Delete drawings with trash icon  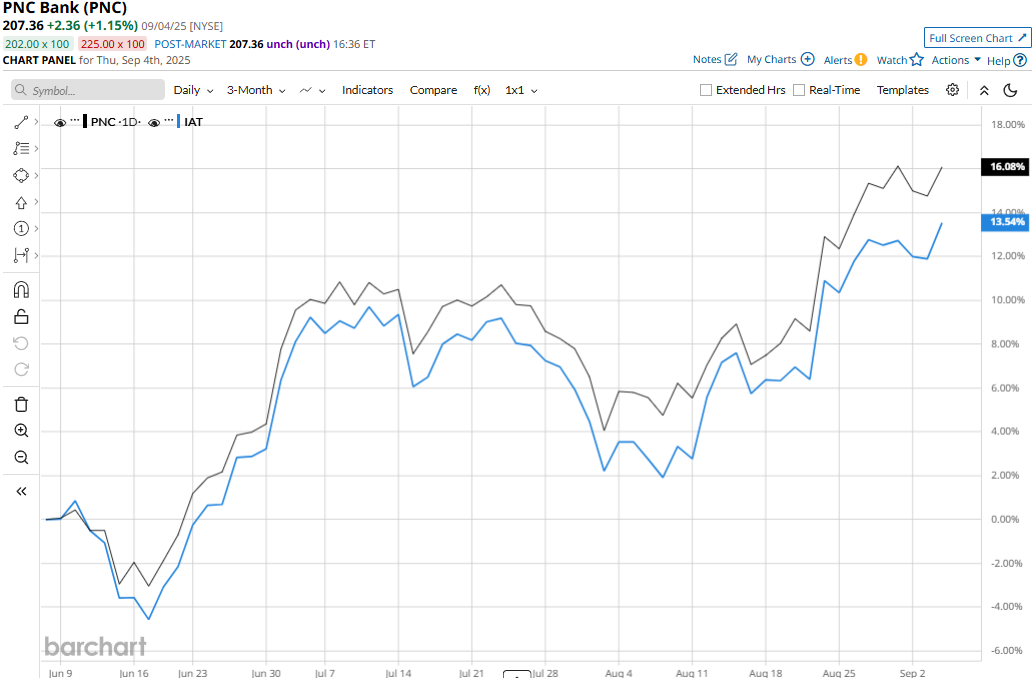21,404
